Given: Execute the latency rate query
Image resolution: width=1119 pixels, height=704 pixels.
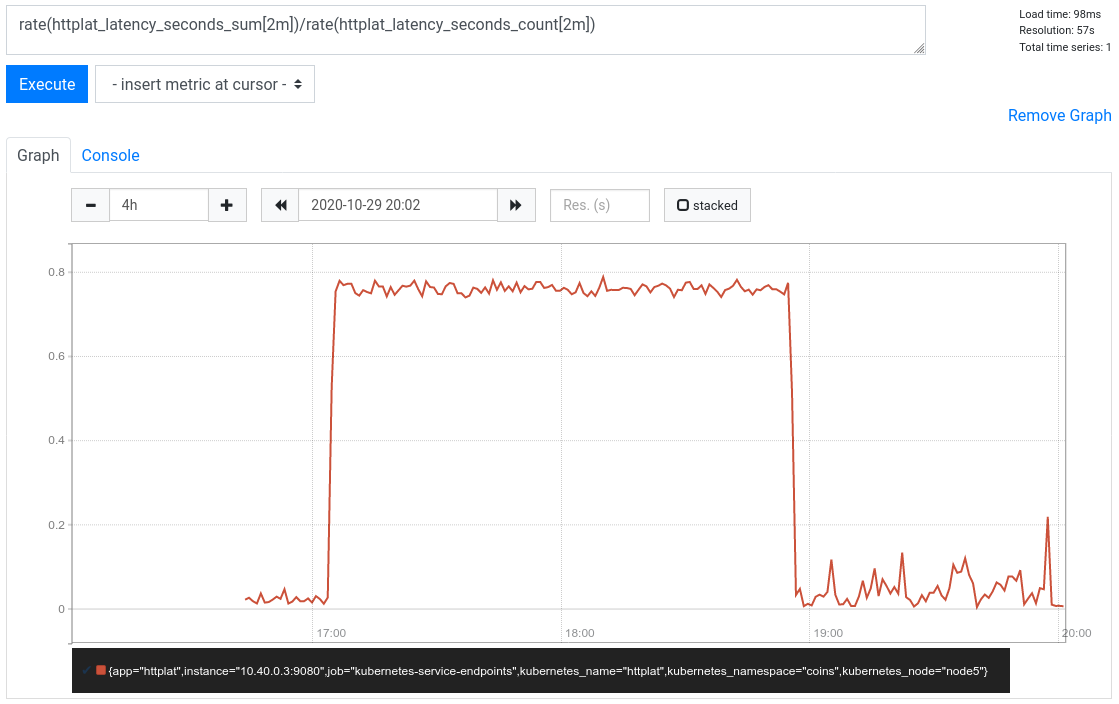Looking at the screenshot, I should (46, 84).
